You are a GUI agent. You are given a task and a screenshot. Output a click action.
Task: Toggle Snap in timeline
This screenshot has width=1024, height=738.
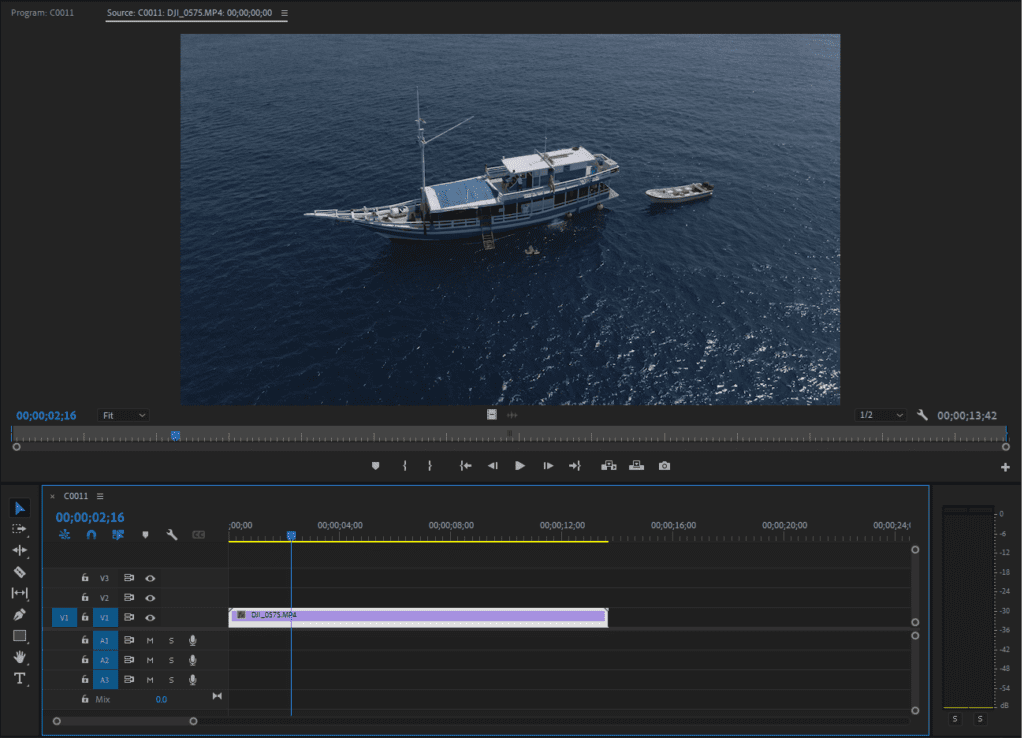(x=91, y=535)
